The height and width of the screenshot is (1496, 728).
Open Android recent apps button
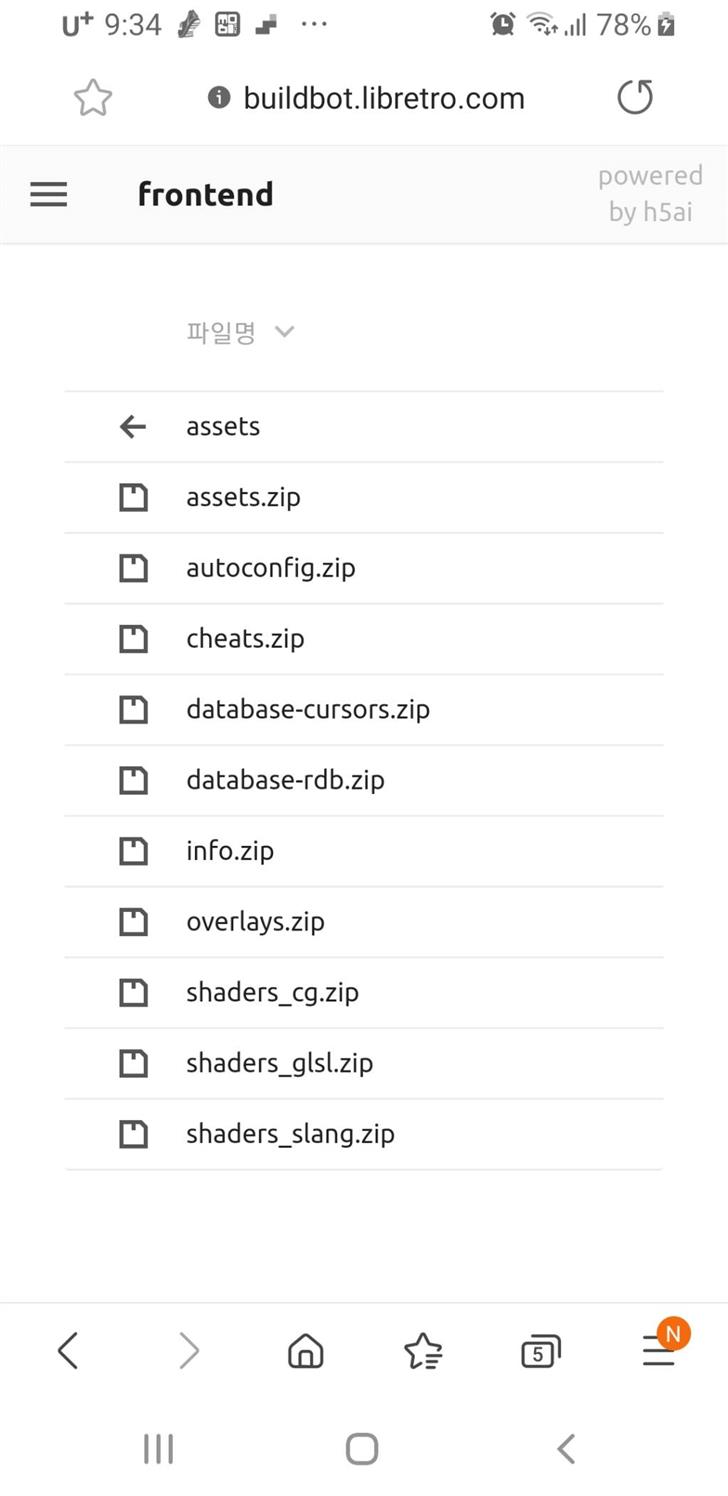(158, 1448)
